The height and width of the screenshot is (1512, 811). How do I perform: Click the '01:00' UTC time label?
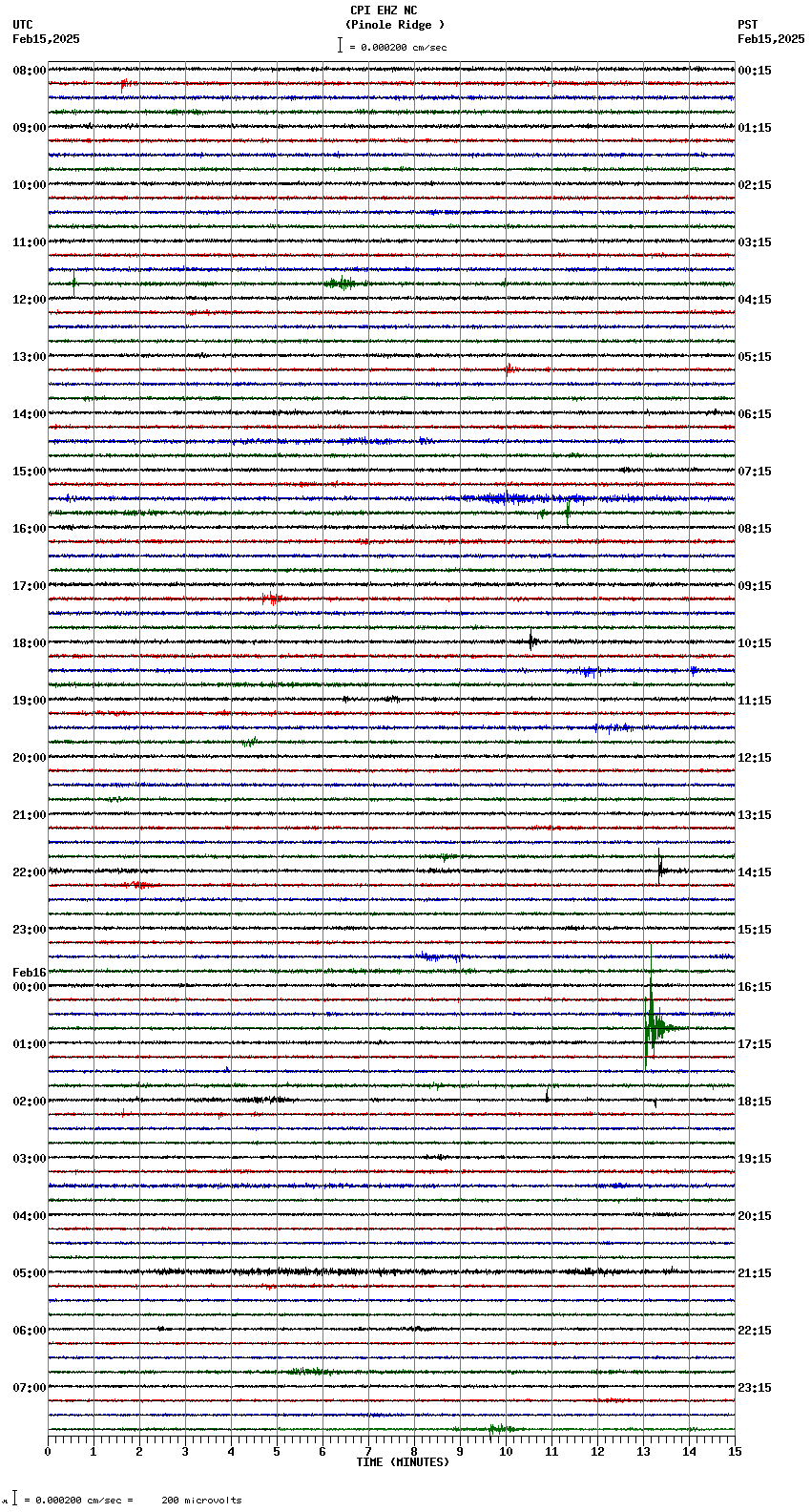(x=30, y=1044)
